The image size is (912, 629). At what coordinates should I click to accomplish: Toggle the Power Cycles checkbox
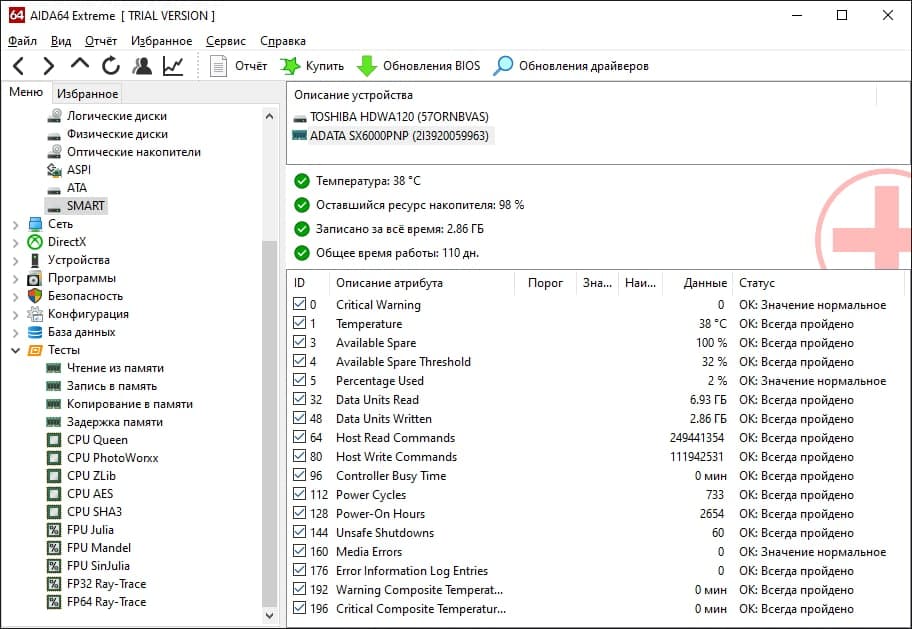coord(300,494)
